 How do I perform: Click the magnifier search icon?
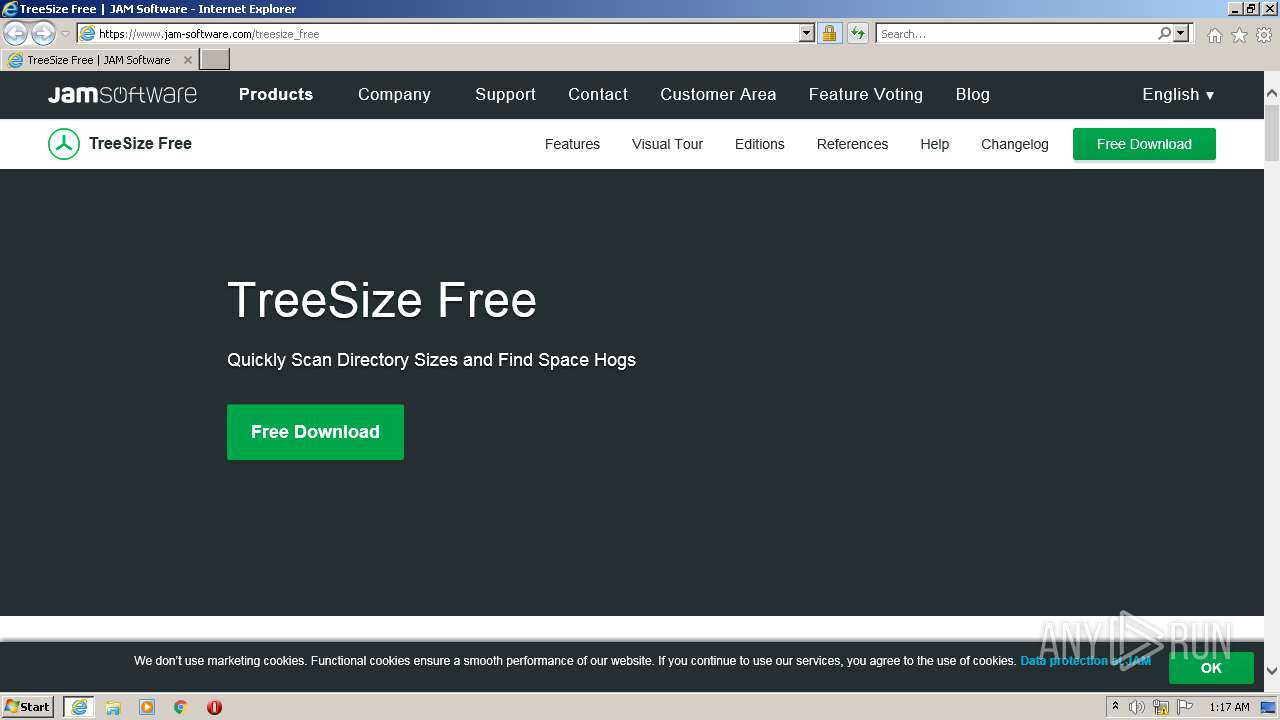(x=1164, y=33)
